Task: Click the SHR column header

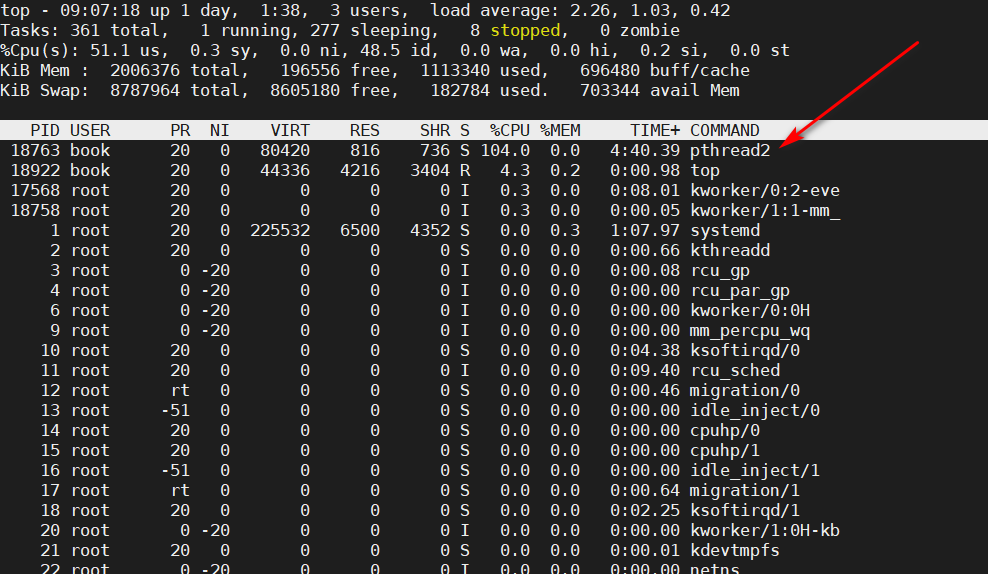Action: 435,130
